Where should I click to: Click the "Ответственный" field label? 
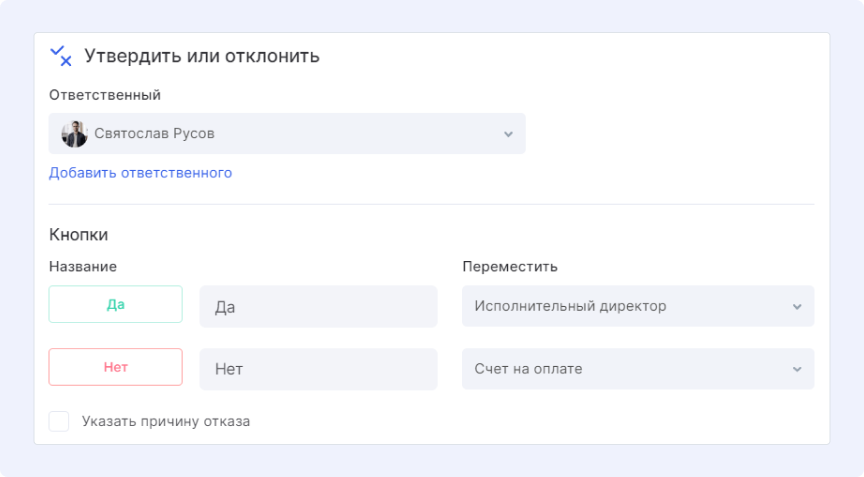pos(105,95)
